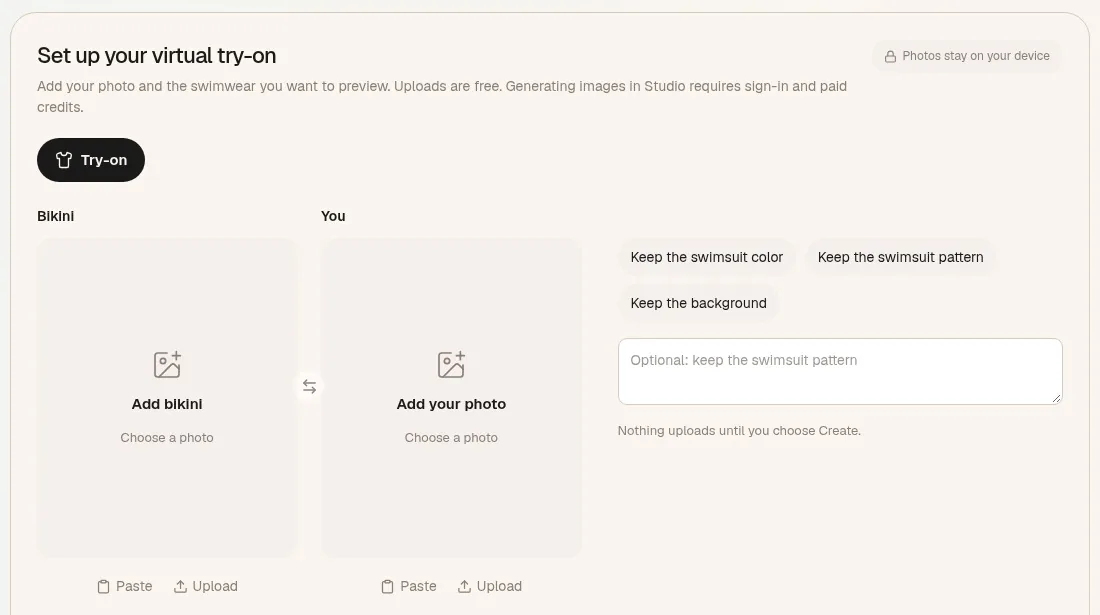Image resolution: width=1100 pixels, height=615 pixels.
Task: Click the shirt icon on the Try-on button
Action: (64, 160)
